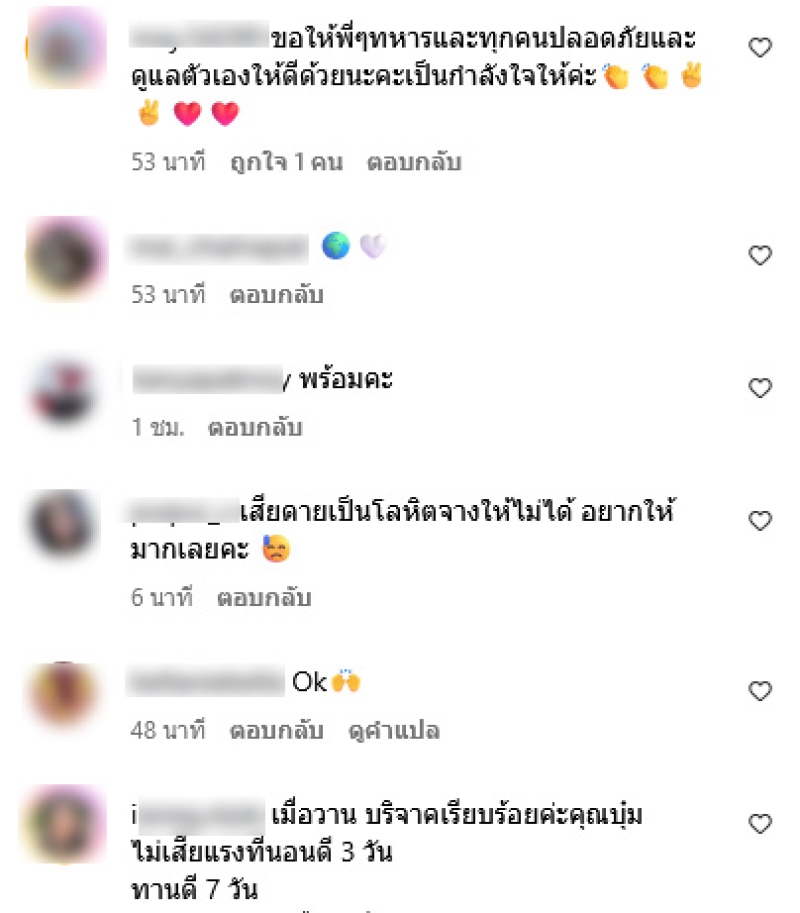This screenshot has height=913, width=800.
Task: Like the globe and heart emoji comment
Action: (760, 255)
